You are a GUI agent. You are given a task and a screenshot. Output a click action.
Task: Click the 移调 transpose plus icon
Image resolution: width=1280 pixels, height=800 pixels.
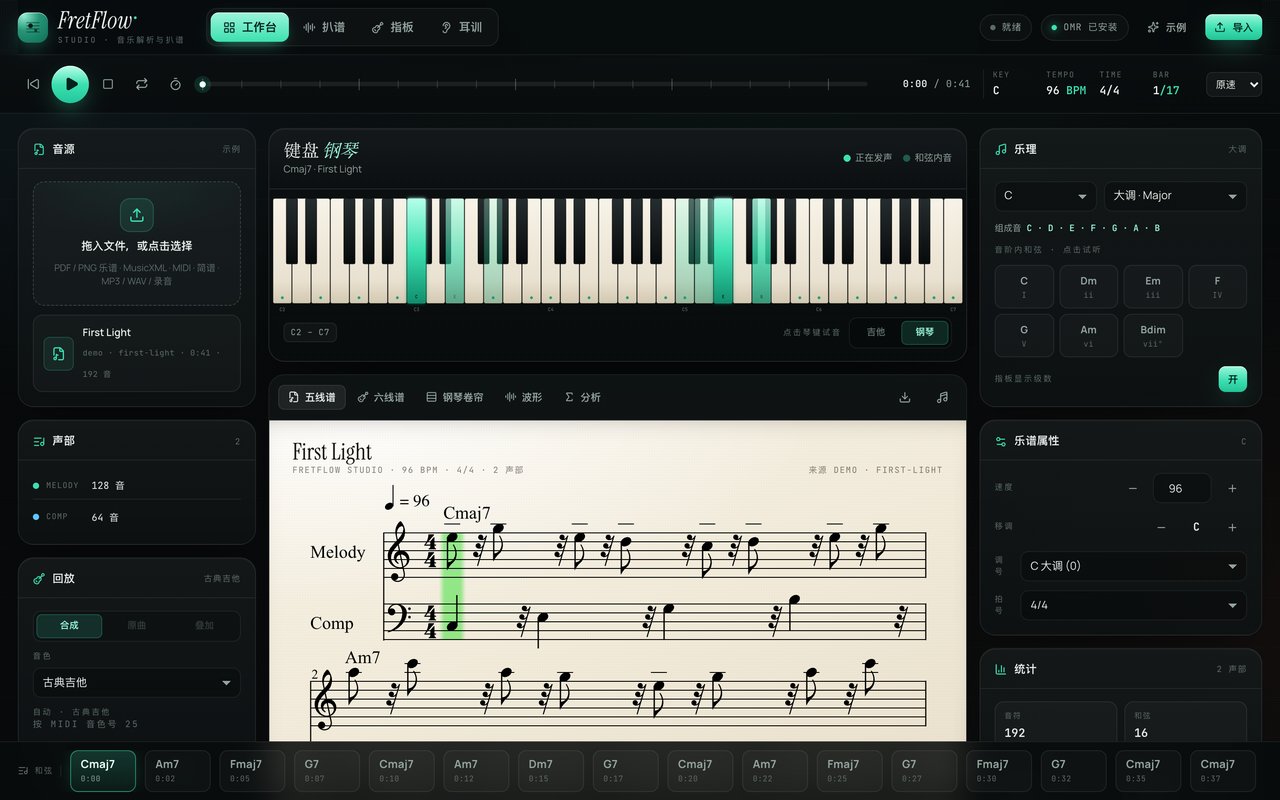pyautogui.click(x=1232, y=527)
